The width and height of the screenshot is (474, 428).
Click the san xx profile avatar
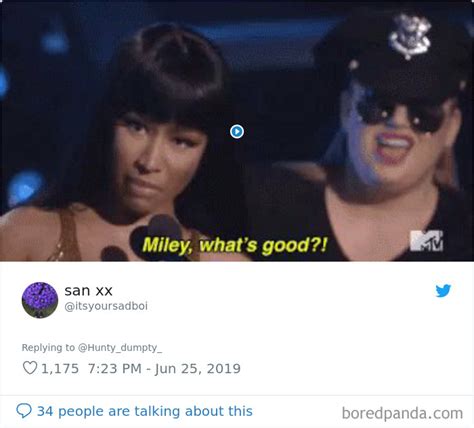click(40, 300)
